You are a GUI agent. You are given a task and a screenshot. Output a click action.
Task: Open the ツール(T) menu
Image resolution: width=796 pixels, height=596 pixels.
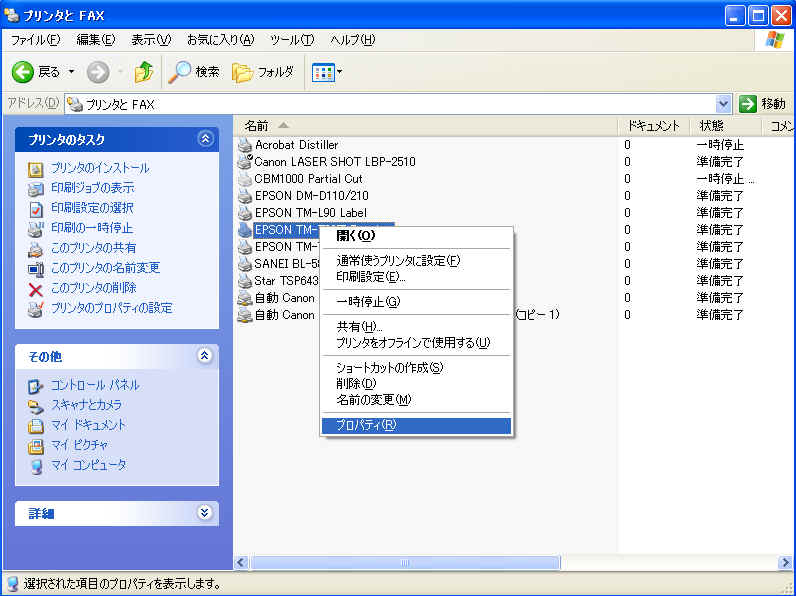click(292, 40)
